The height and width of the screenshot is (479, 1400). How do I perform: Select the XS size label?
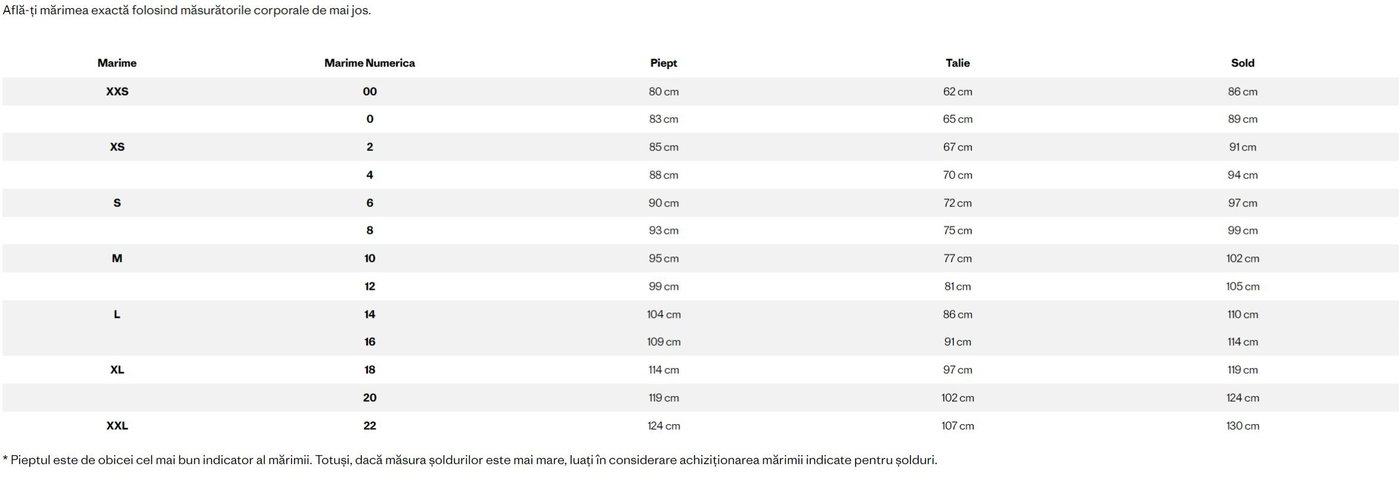(117, 147)
